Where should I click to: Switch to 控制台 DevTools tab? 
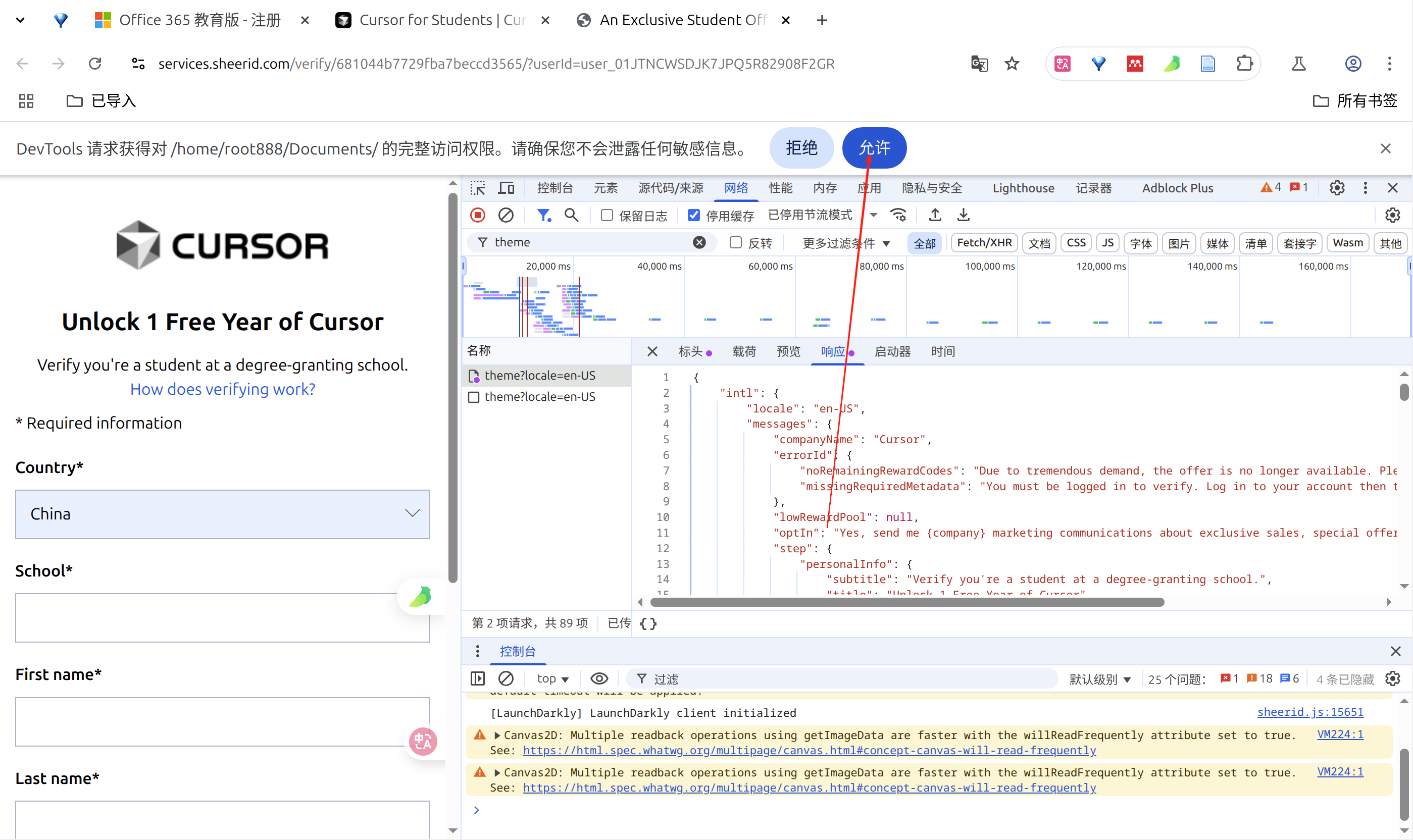[x=555, y=188]
